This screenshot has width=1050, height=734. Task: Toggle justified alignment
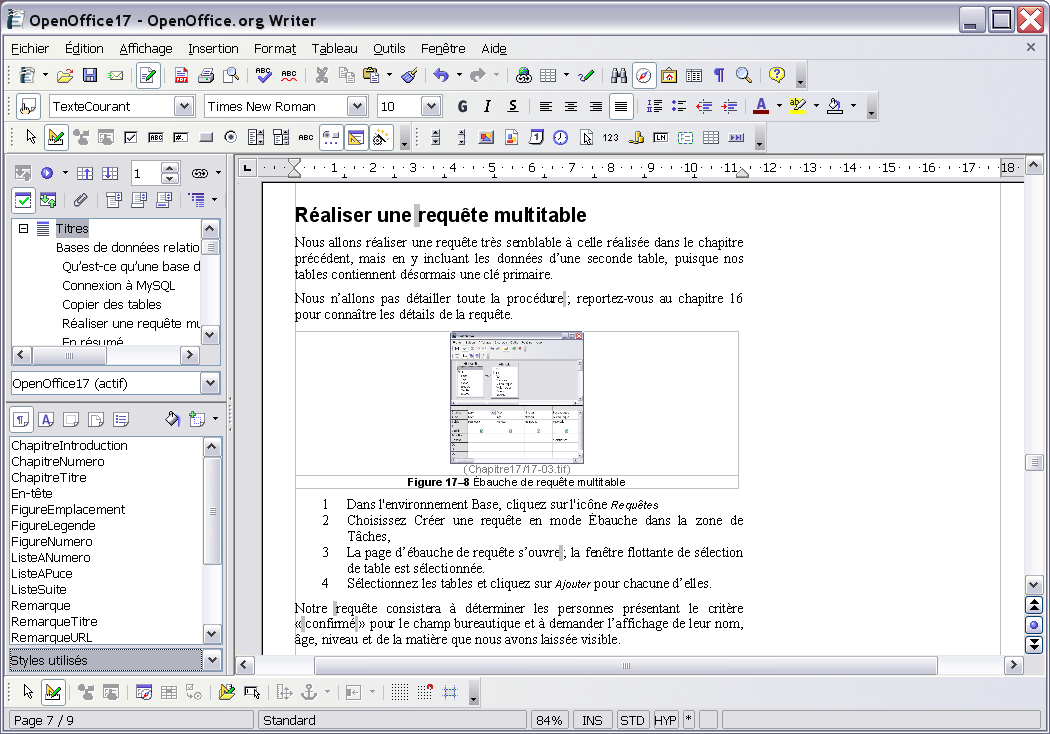[621, 106]
